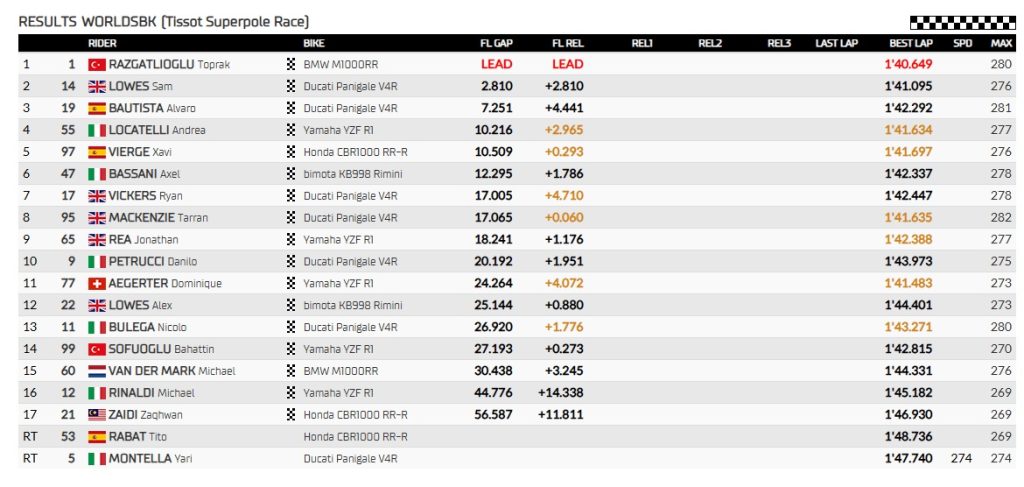Click the MAX speed column header

tap(1001, 43)
